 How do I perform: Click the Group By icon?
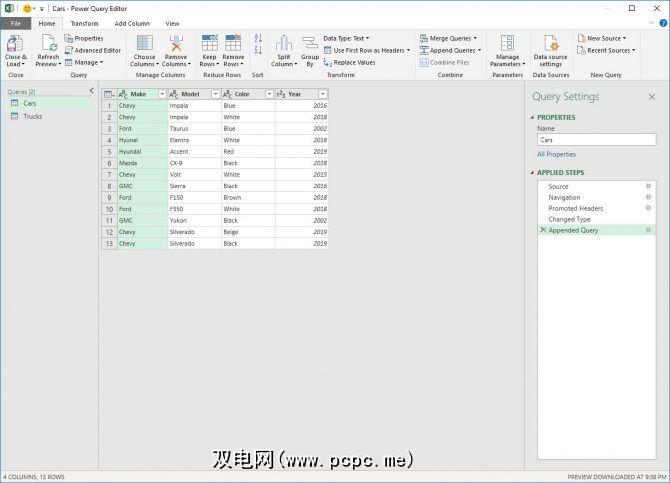coord(310,44)
